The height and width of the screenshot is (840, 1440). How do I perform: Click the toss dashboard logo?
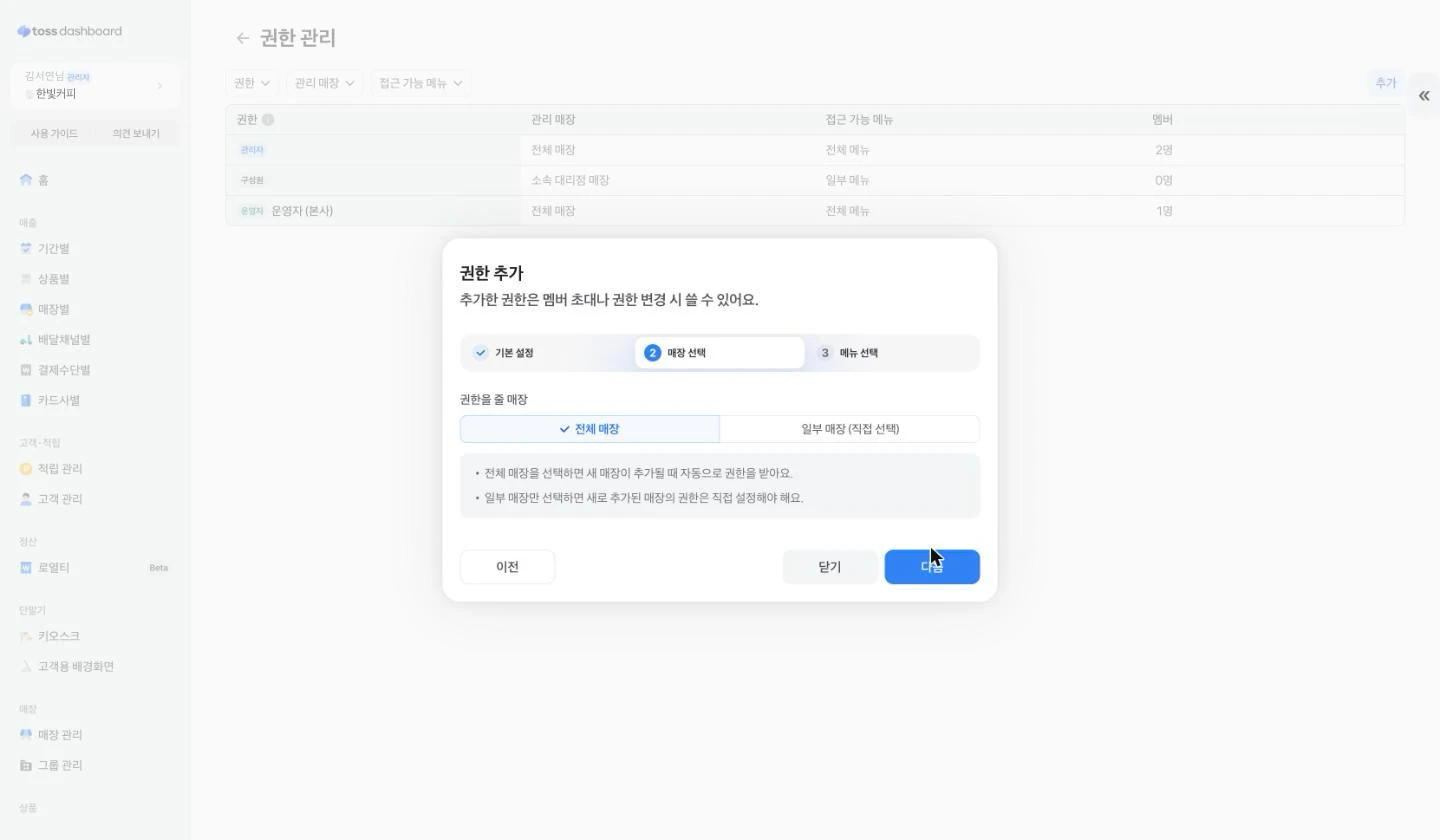(70, 31)
